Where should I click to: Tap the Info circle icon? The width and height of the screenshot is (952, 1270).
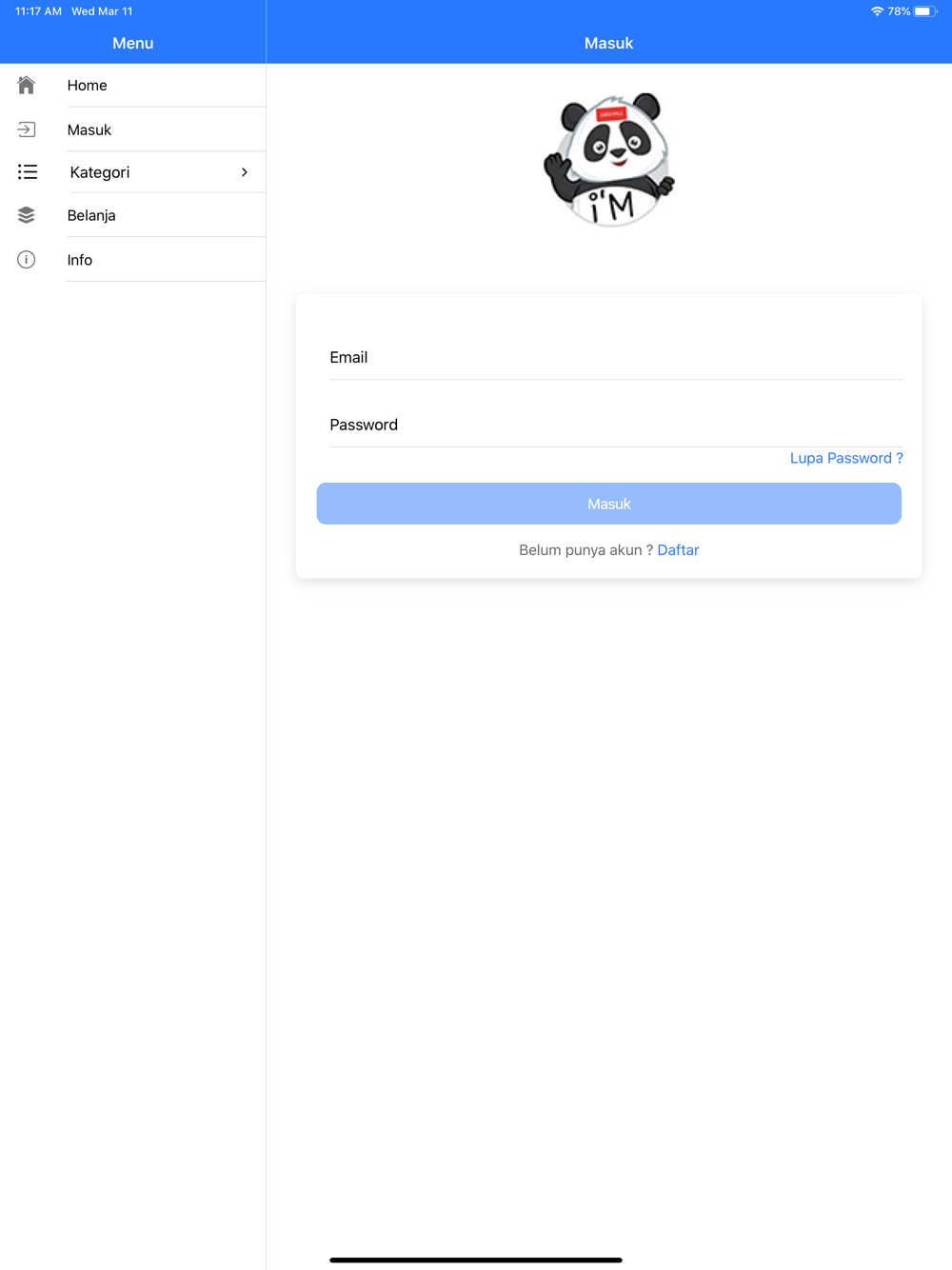(x=27, y=260)
